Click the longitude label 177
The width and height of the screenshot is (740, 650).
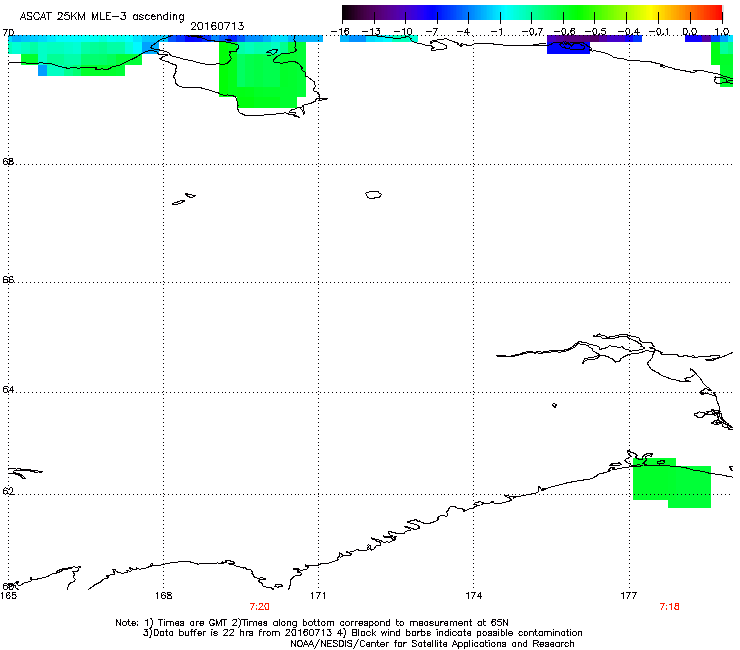(629, 596)
